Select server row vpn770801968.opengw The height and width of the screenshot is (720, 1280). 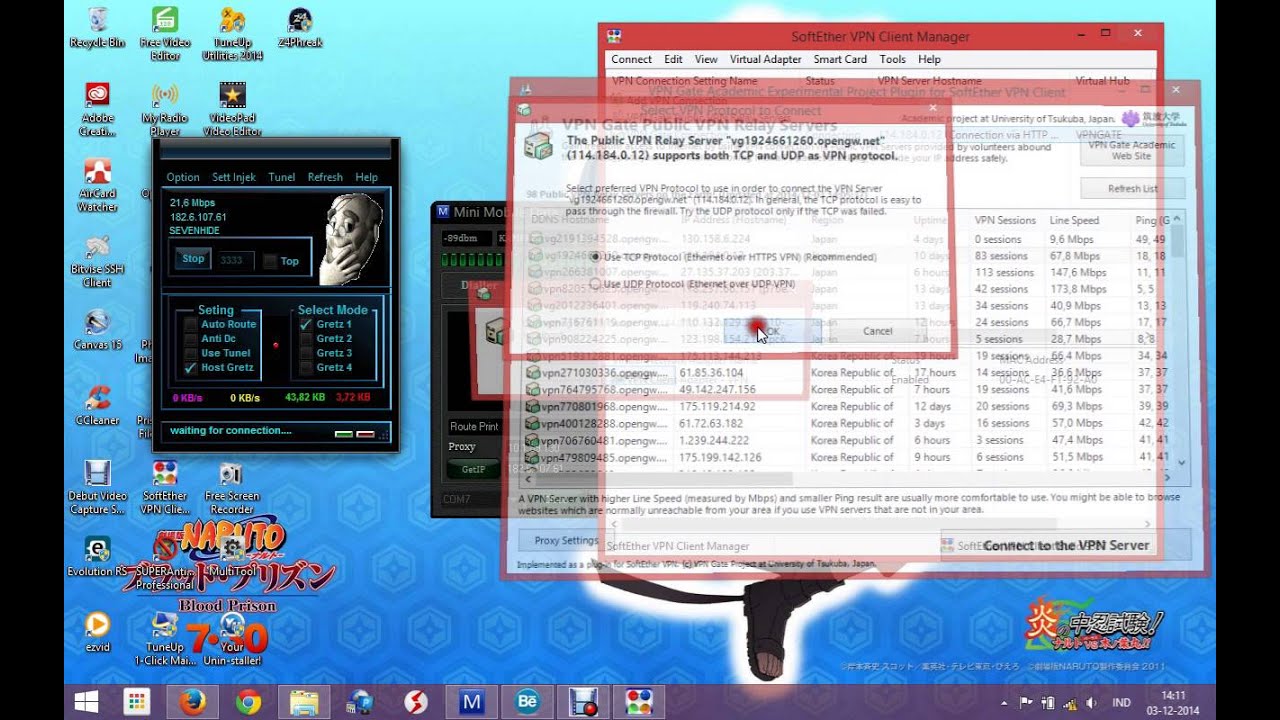pos(850,406)
